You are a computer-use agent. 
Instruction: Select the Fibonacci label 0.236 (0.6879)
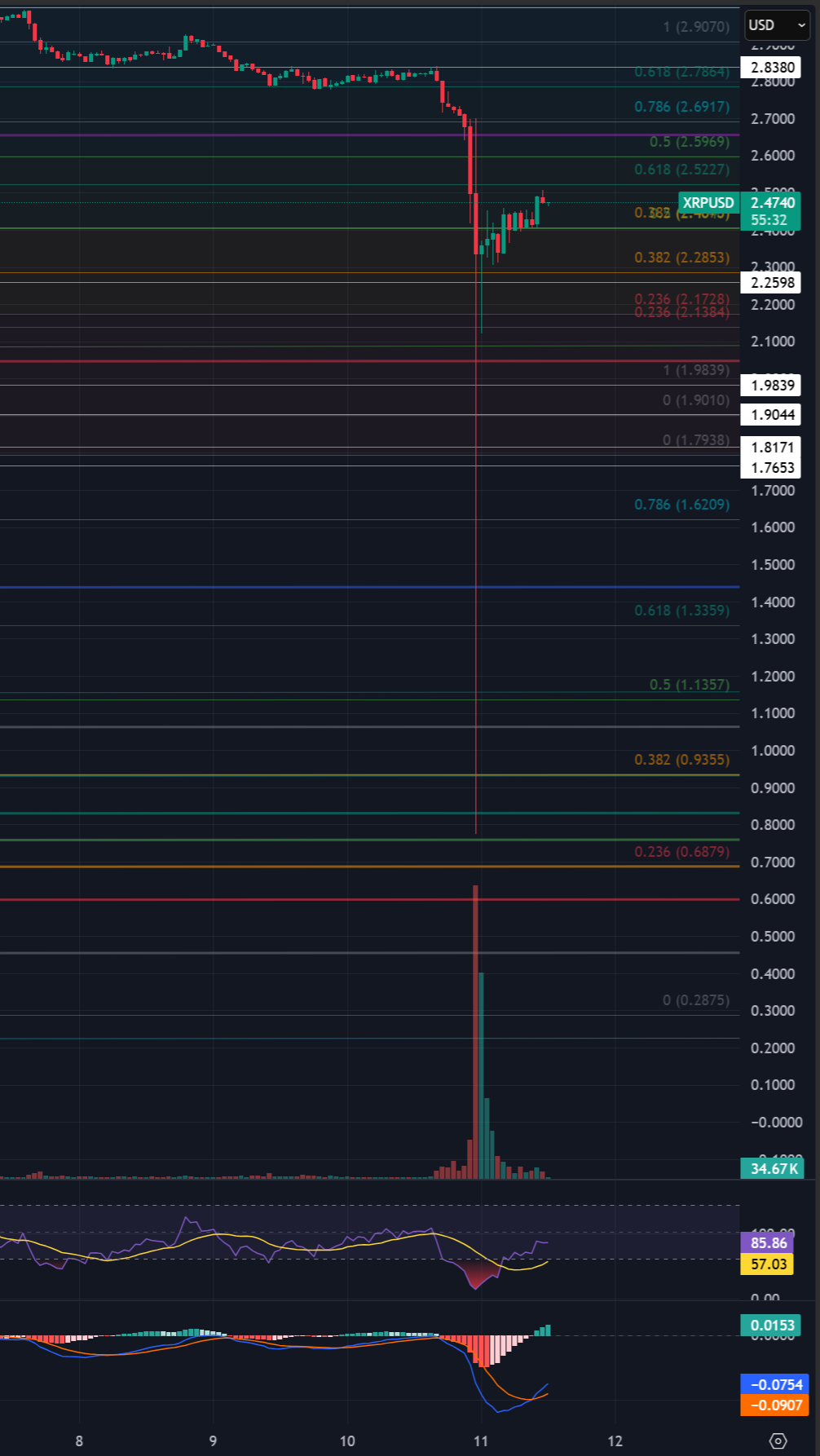point(682,852)
